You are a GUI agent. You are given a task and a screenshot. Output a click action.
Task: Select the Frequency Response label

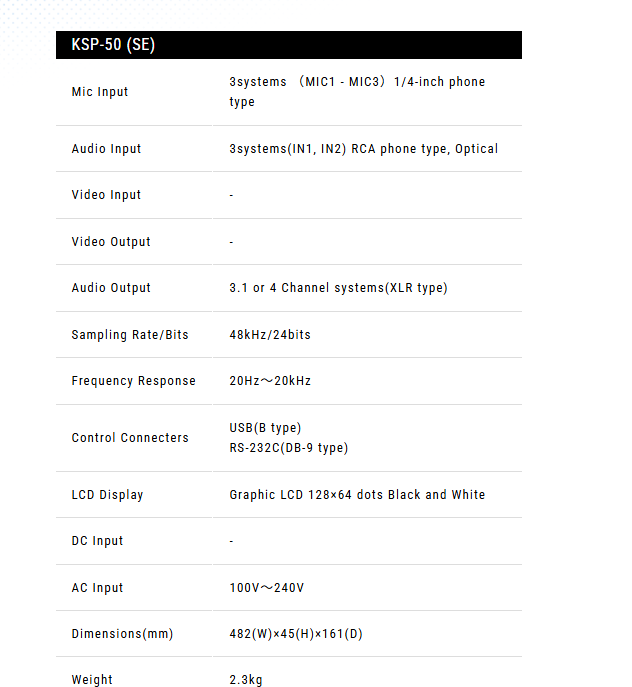(134, 381)
